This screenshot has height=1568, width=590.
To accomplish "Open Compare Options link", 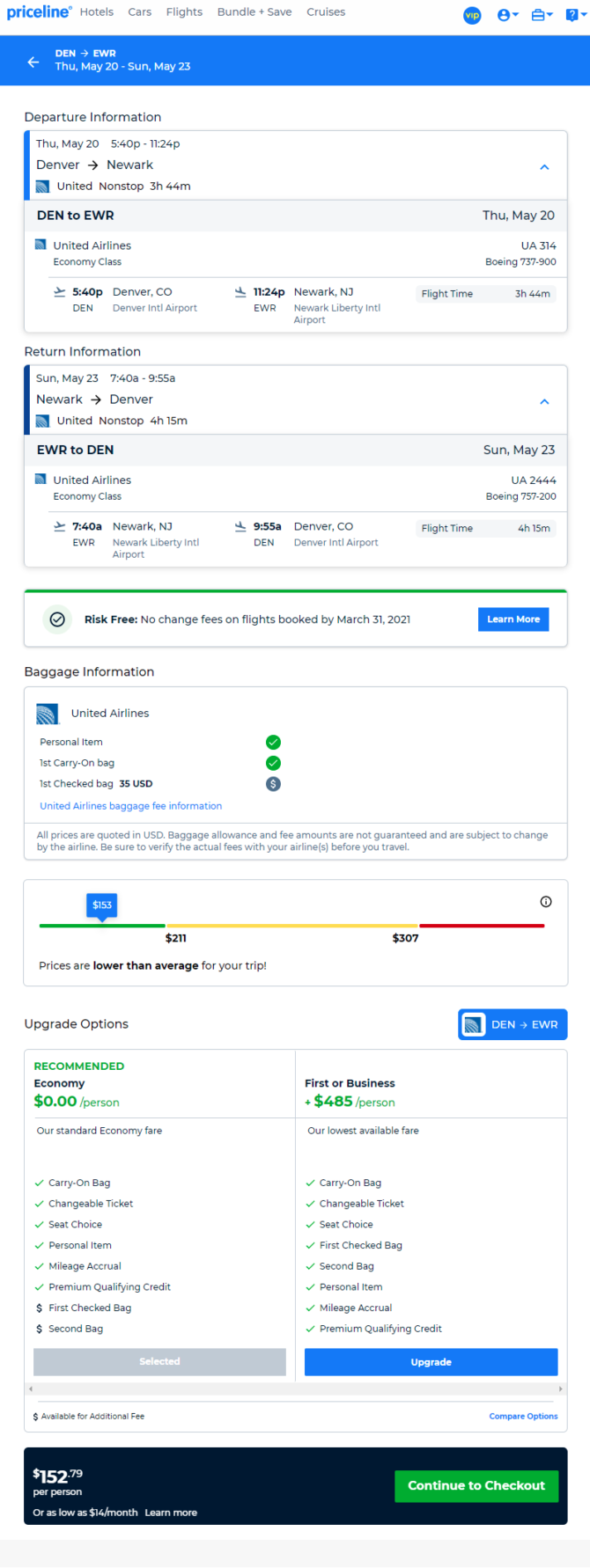I will point(523,1417).
